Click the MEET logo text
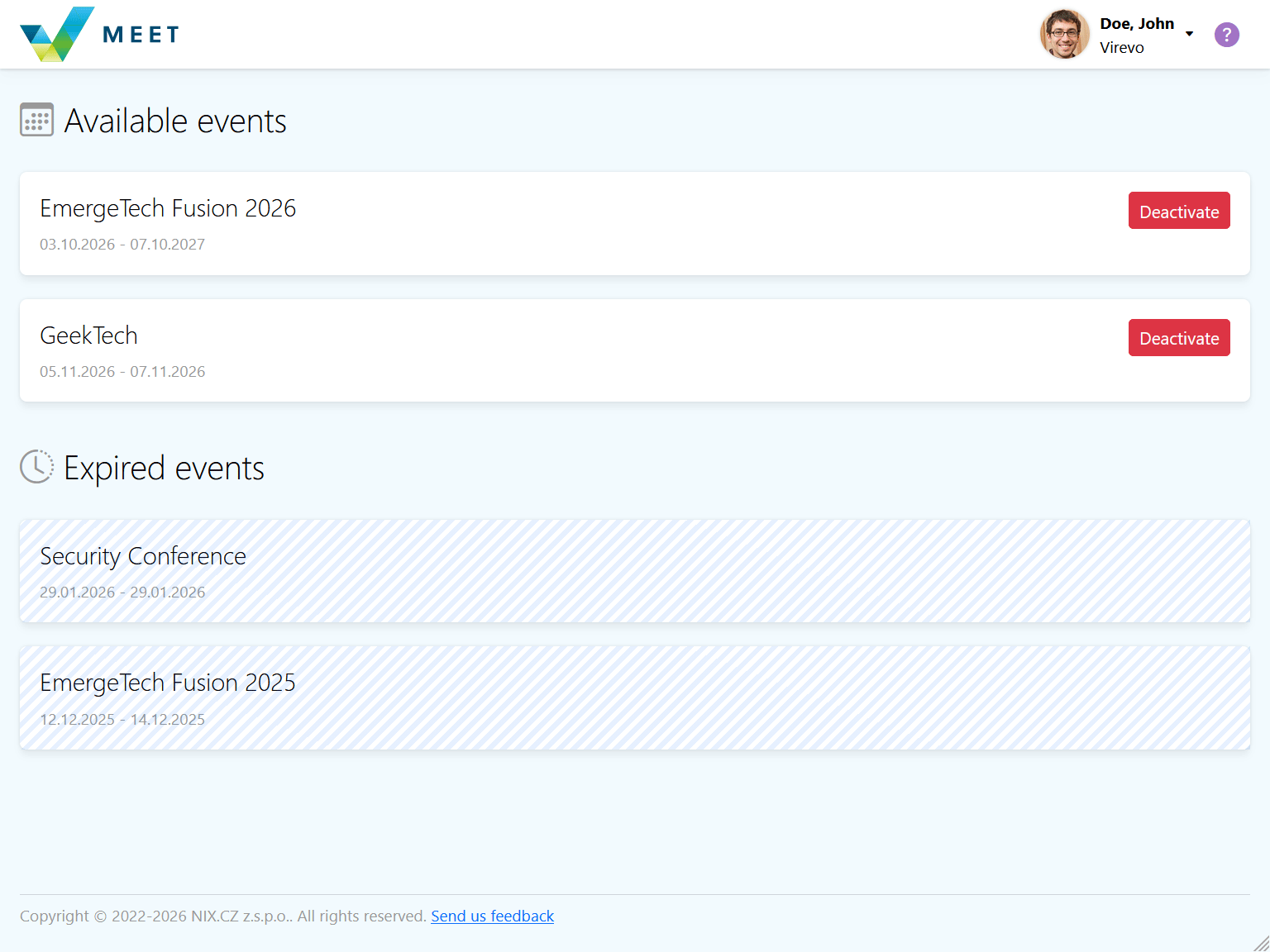1270x952 pixels. 141,35
